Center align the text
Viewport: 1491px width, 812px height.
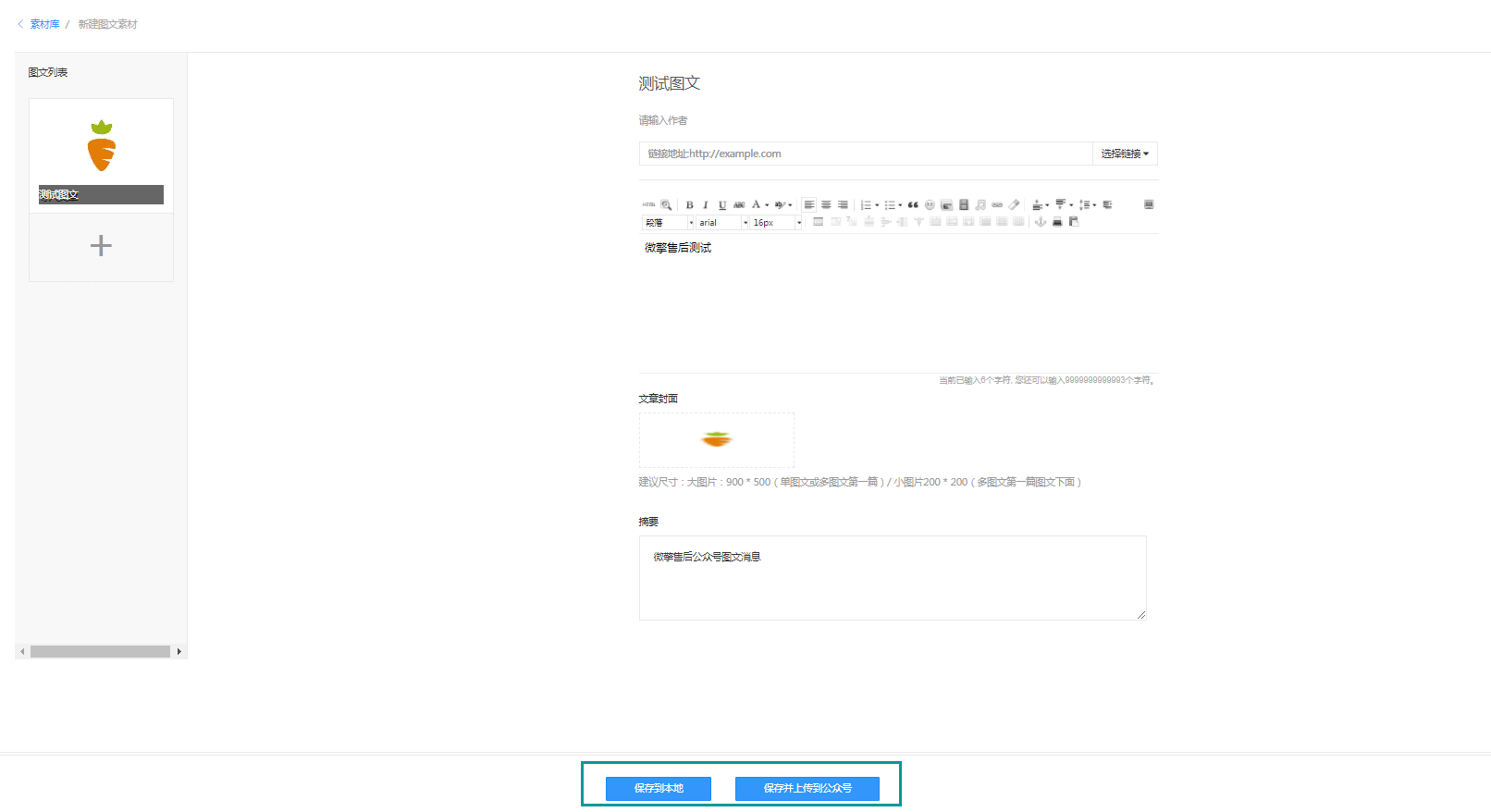click(x=826, y=205)
